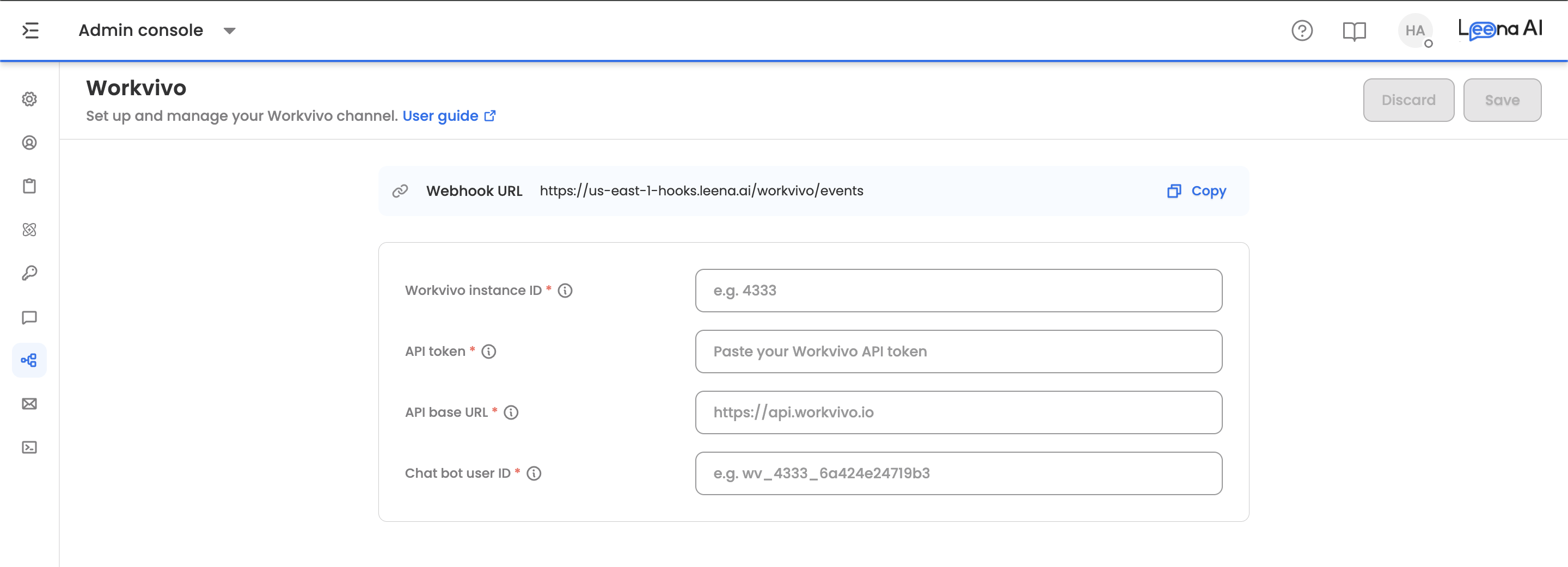Click the 'API base URL' label
This screenshot has height=567, width=1568.
446,412
